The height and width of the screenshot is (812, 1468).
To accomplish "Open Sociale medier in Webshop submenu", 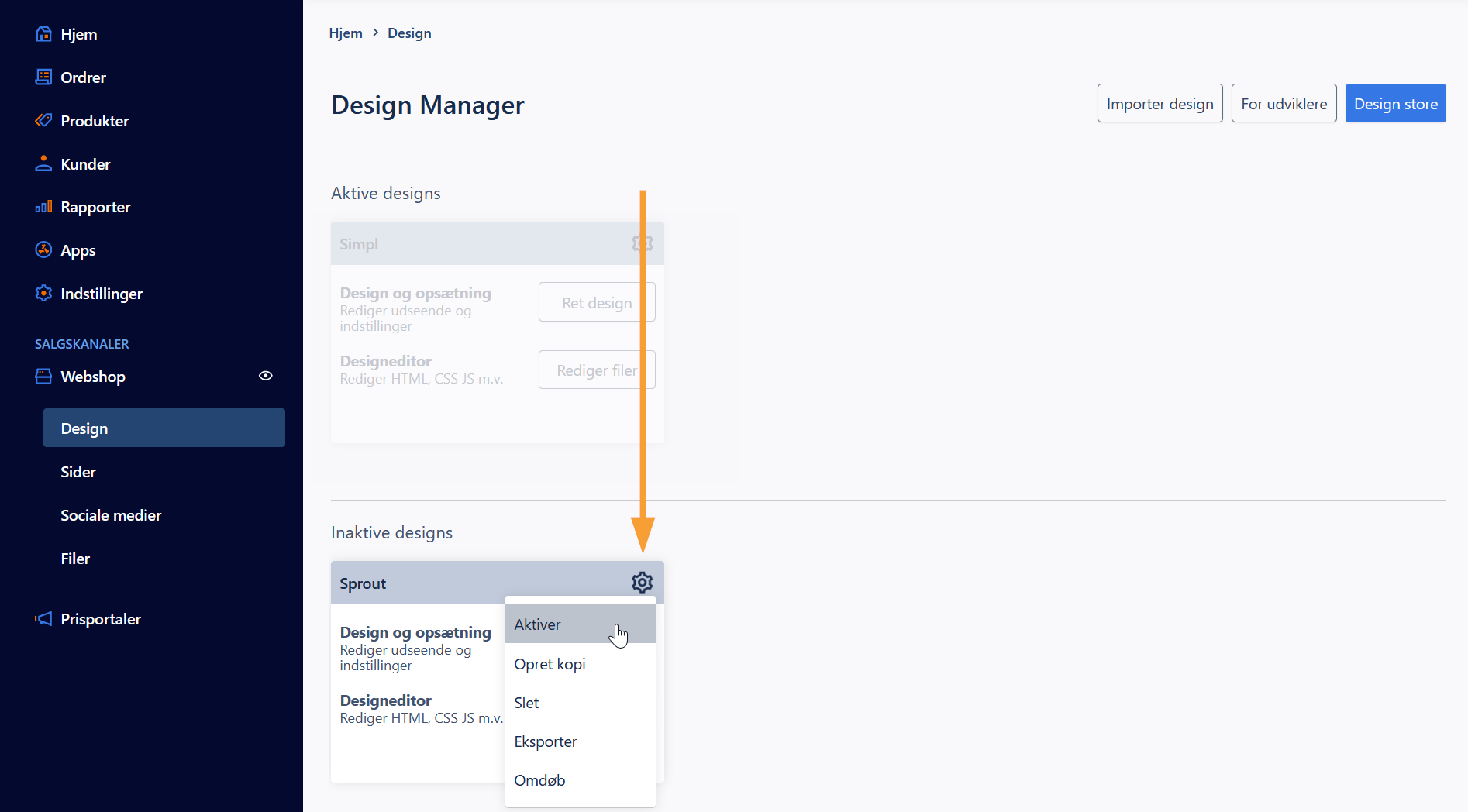I will tap(111, 515).
